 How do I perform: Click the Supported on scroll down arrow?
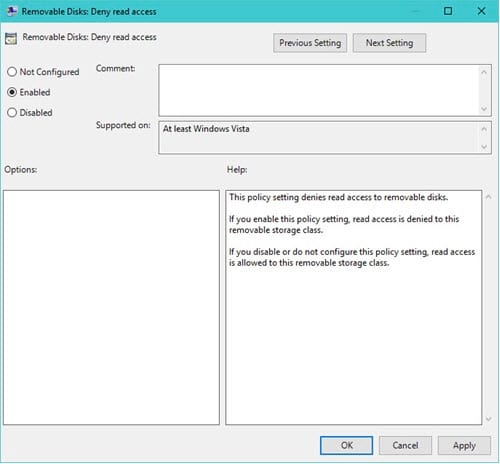pyautogui.click(x=484, y=147)
